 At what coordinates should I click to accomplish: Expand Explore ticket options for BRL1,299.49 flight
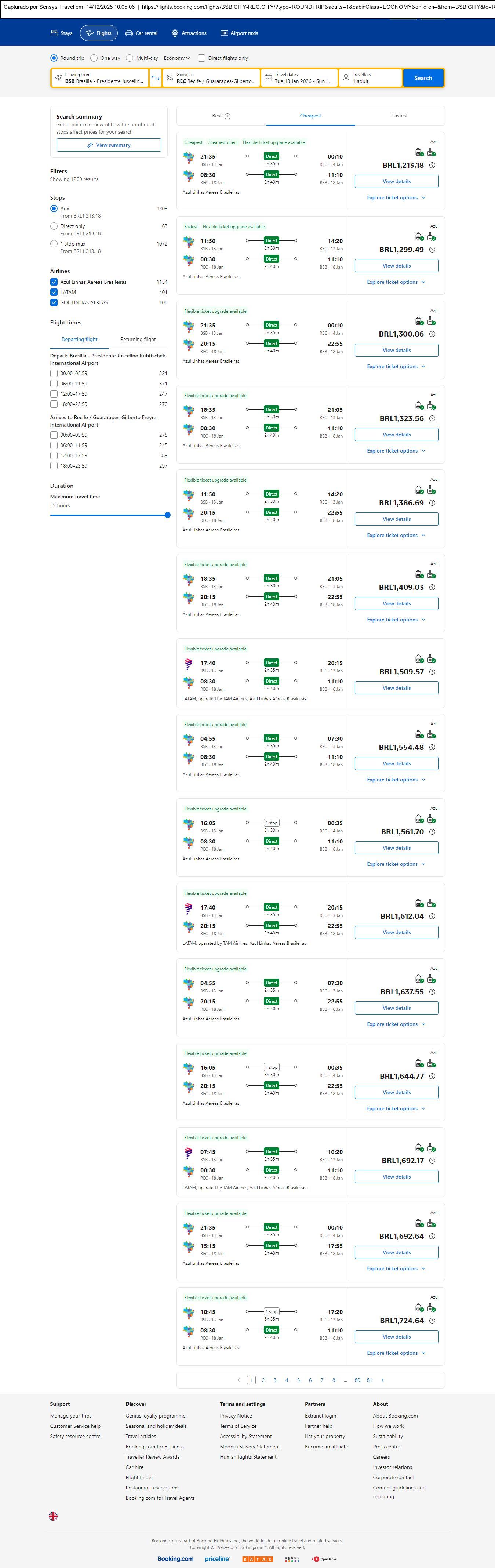pos(396,282)
